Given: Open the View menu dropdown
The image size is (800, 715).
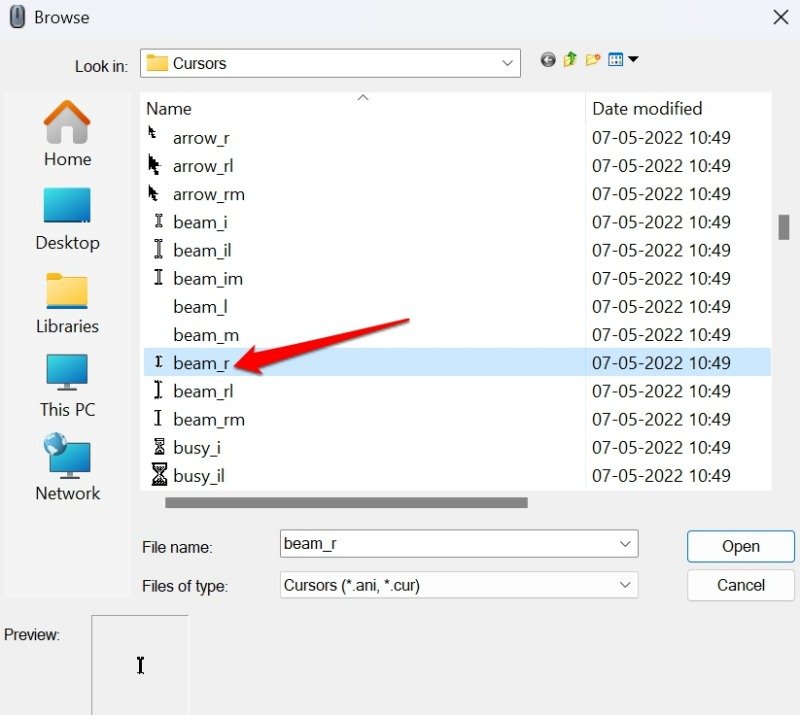Looking at the screenshot, I should point(623,60).
